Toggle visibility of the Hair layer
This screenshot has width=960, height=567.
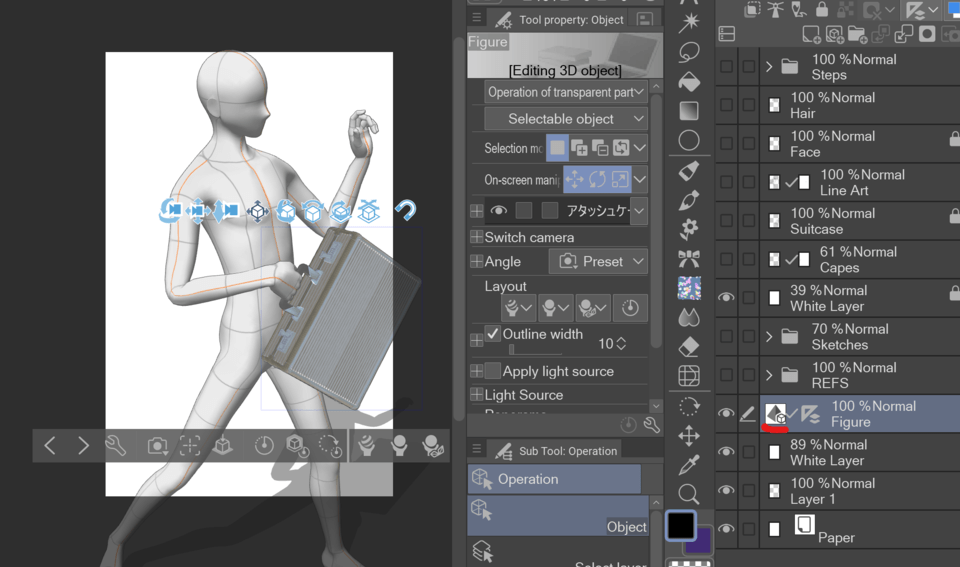pos(726,105)
